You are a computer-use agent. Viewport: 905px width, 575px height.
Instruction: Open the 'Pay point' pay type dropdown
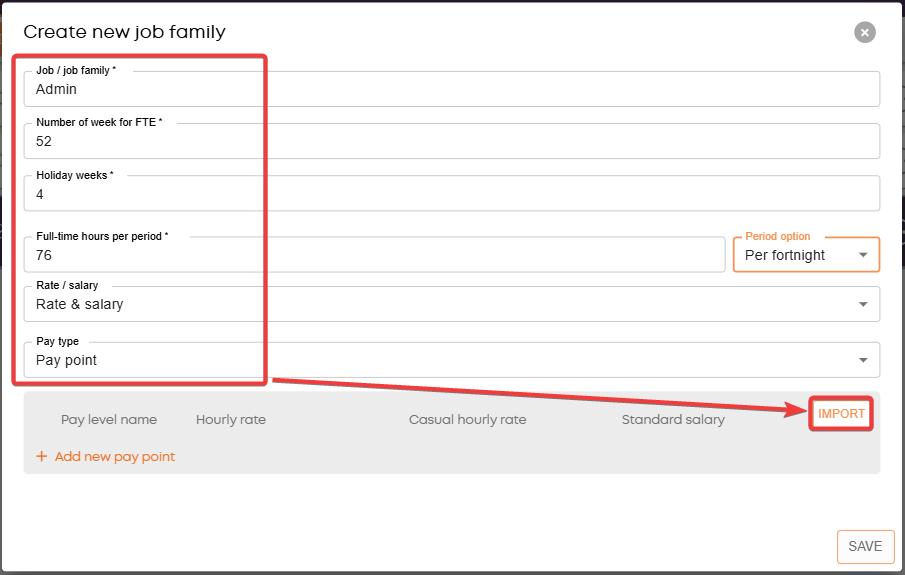[450, 360]
